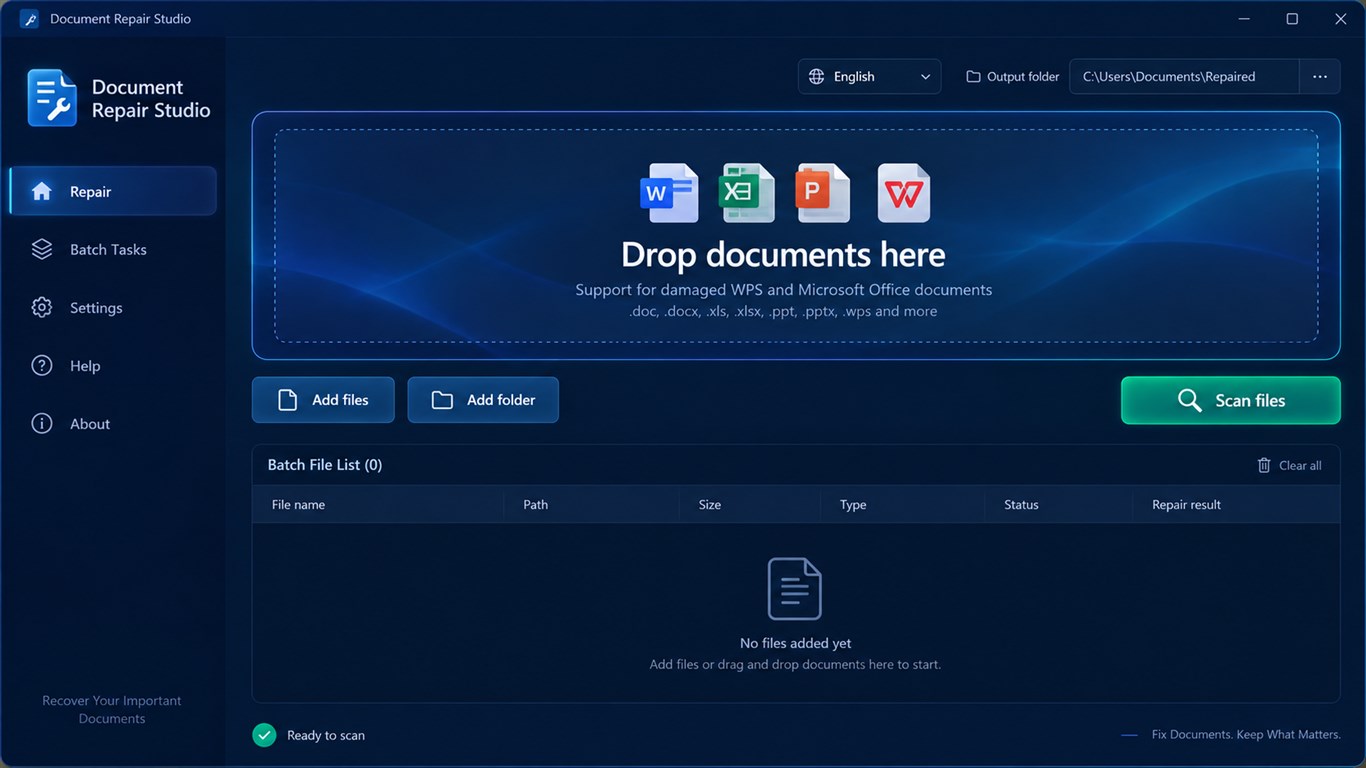The image size is (1366, 768).
Task: Click the PowerPoint presentation icon
Action: tap(823, 193)
